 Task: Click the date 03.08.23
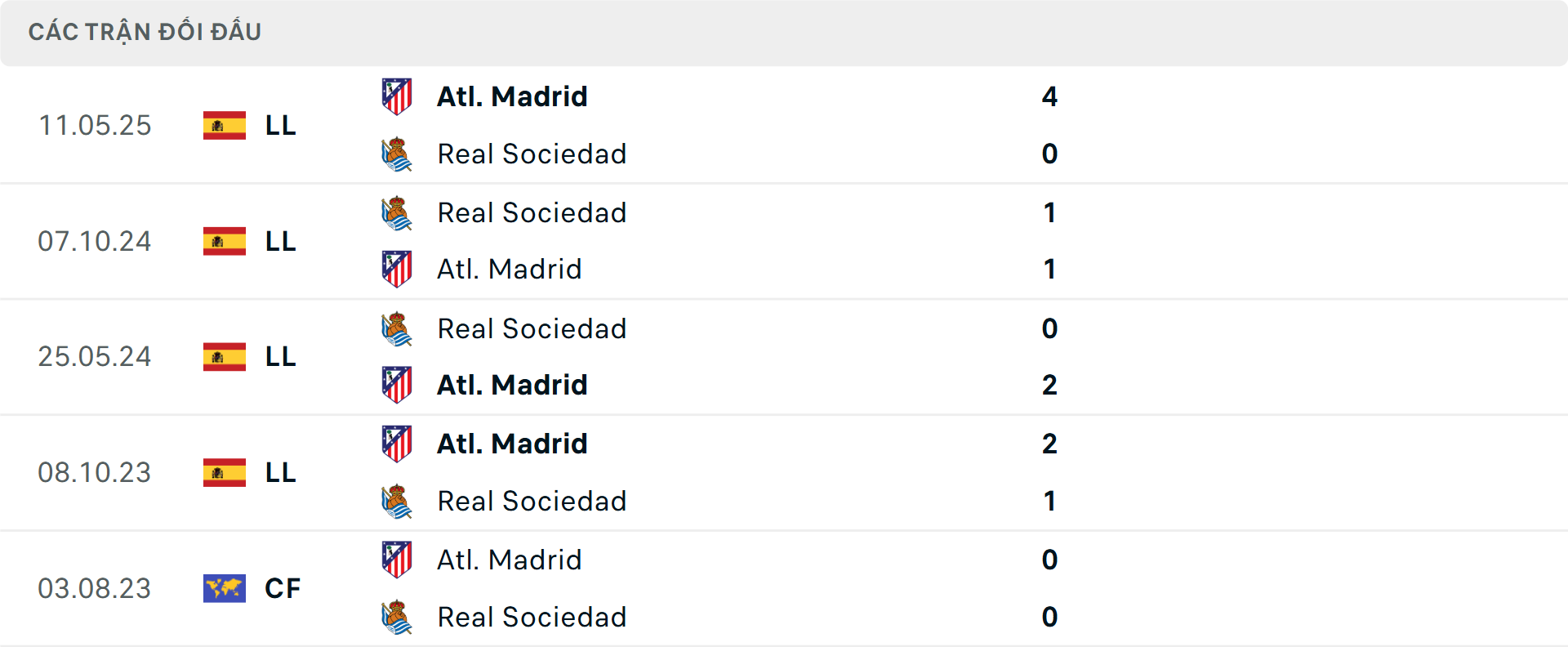click(x=95, y=588)
